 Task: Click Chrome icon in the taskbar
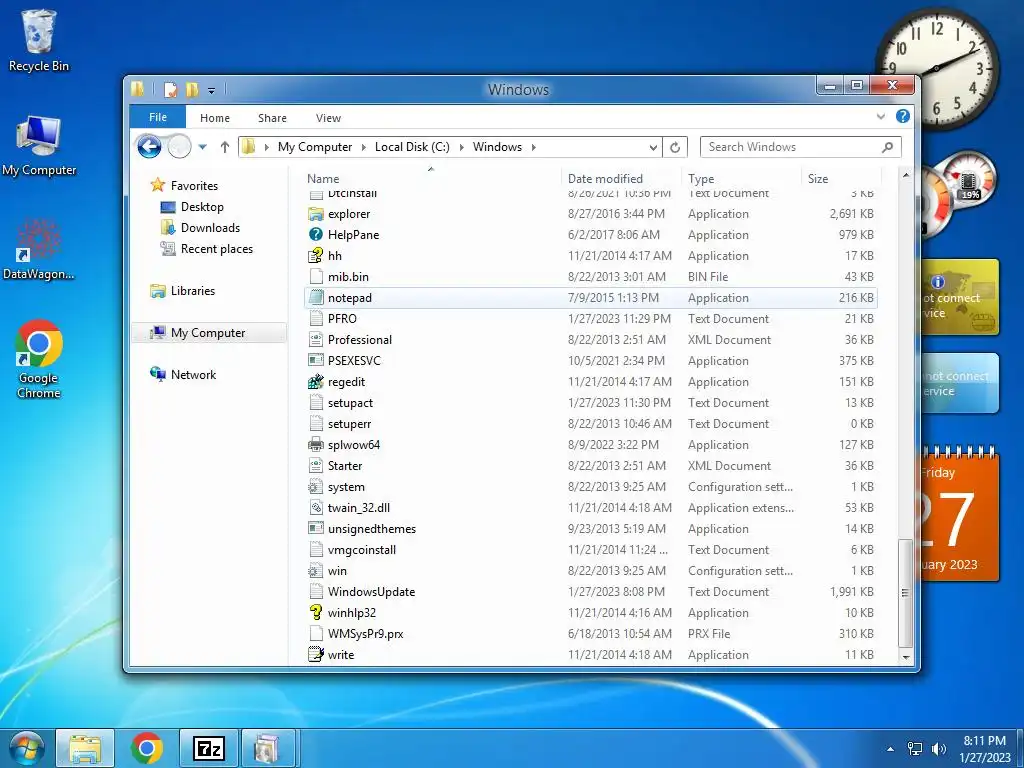147,748
